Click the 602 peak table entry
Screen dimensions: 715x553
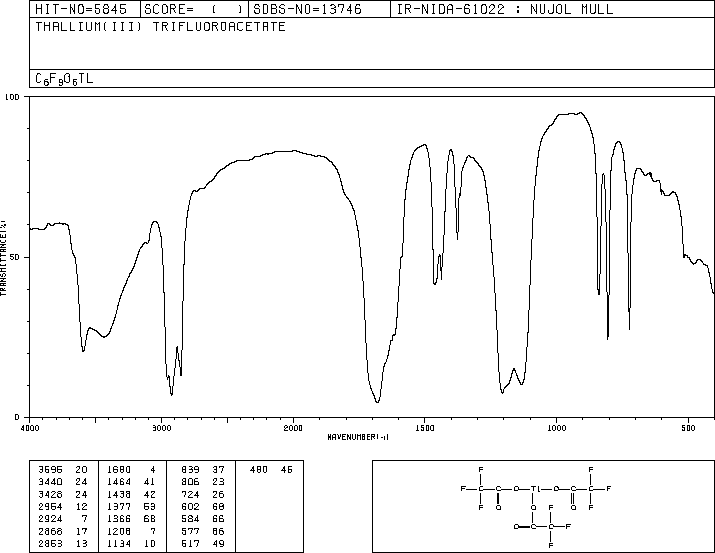(x=190, y=506)
